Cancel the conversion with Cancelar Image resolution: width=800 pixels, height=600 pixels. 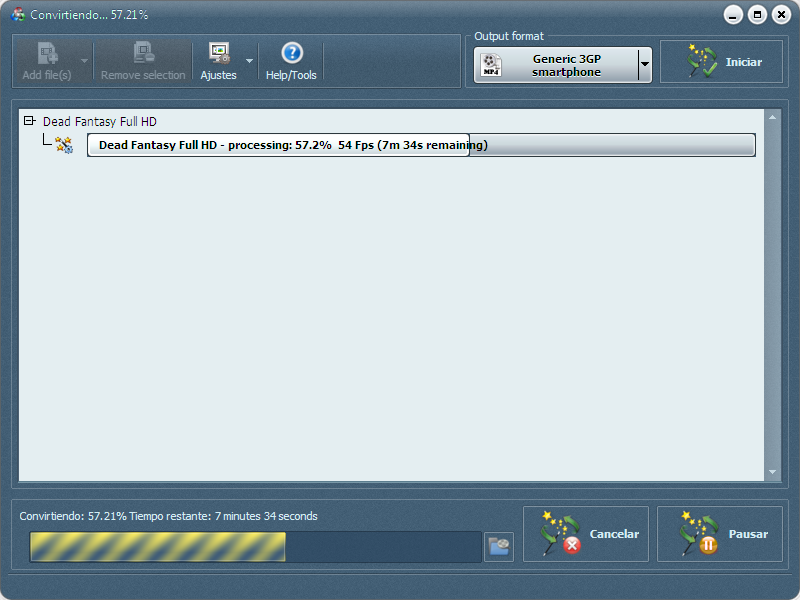586,534
